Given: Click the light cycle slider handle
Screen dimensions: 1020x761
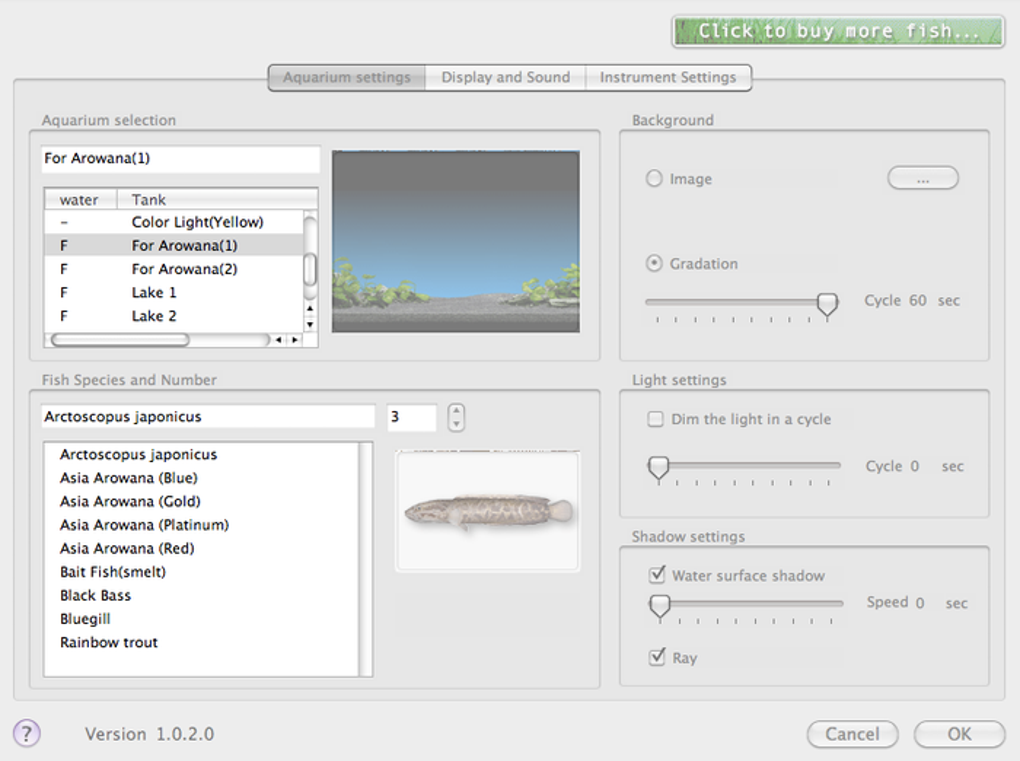Looking at the screenshot, I should click(x=658, y=467).
